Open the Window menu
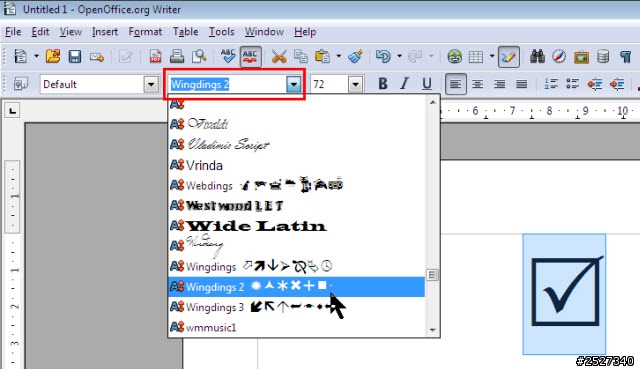 pos(264,32)
